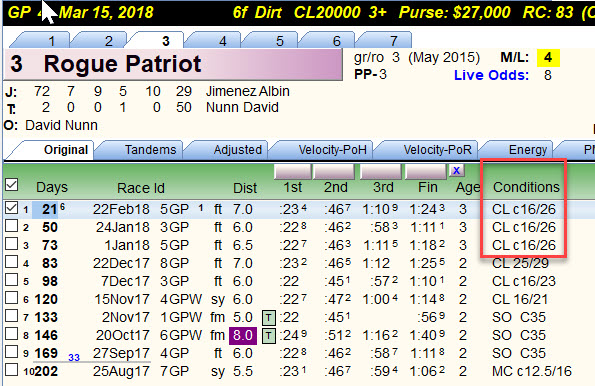Click the trainer name Nunn David
The image size is (595, 386).
pos(242,107)
